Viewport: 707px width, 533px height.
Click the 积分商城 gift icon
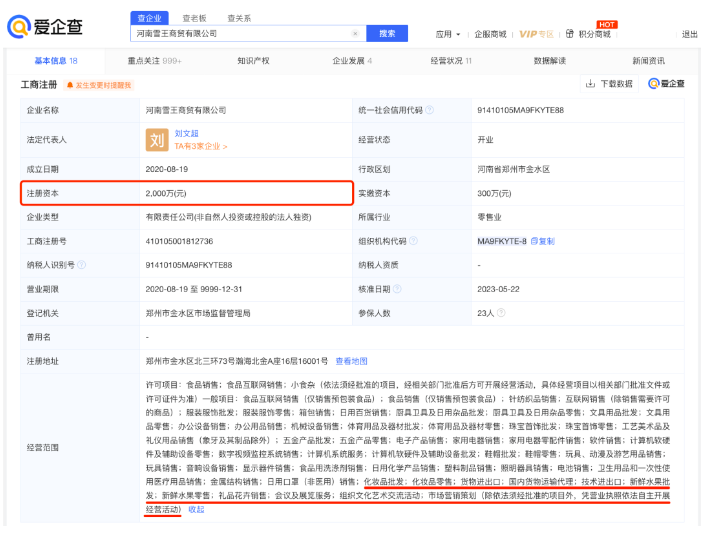(569, 34)
